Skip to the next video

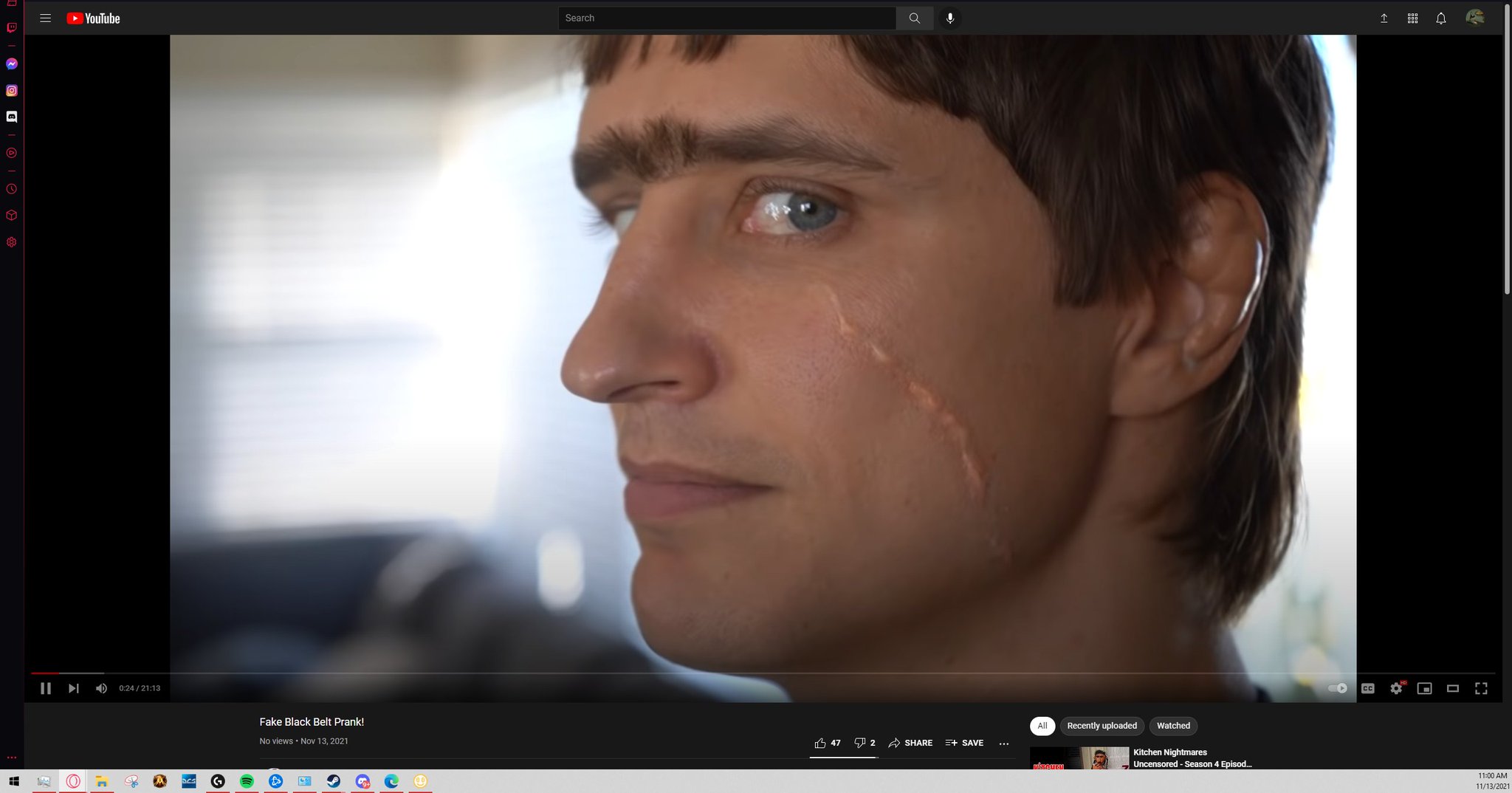[x=74, y=688]
